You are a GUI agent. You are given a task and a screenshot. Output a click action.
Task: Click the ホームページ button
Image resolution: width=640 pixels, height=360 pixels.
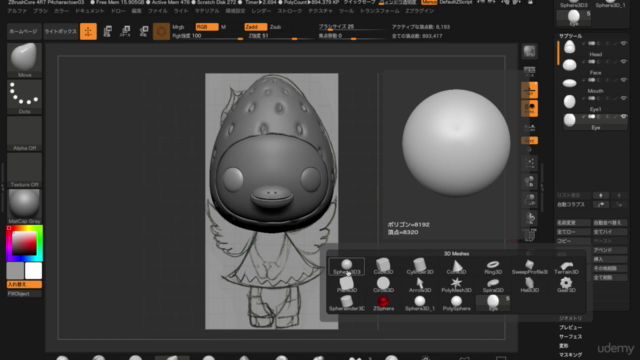point(23,31)
